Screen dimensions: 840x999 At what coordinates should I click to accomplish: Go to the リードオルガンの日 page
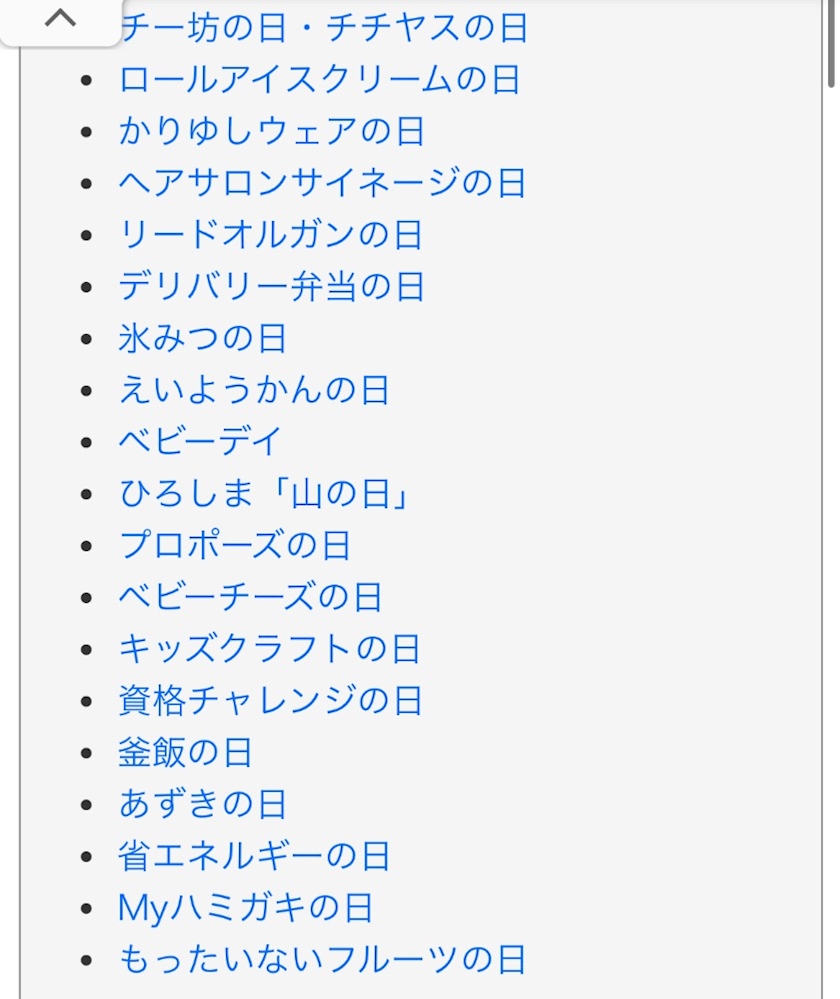[270, 235]
